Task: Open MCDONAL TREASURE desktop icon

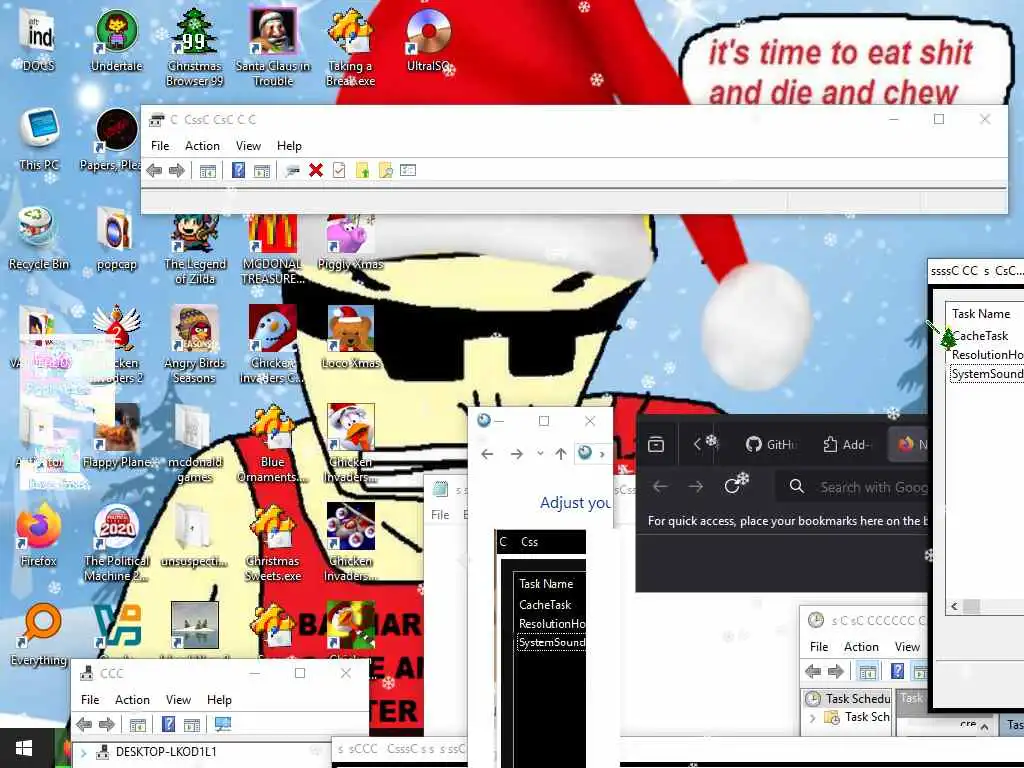Action: click(273, 251)
